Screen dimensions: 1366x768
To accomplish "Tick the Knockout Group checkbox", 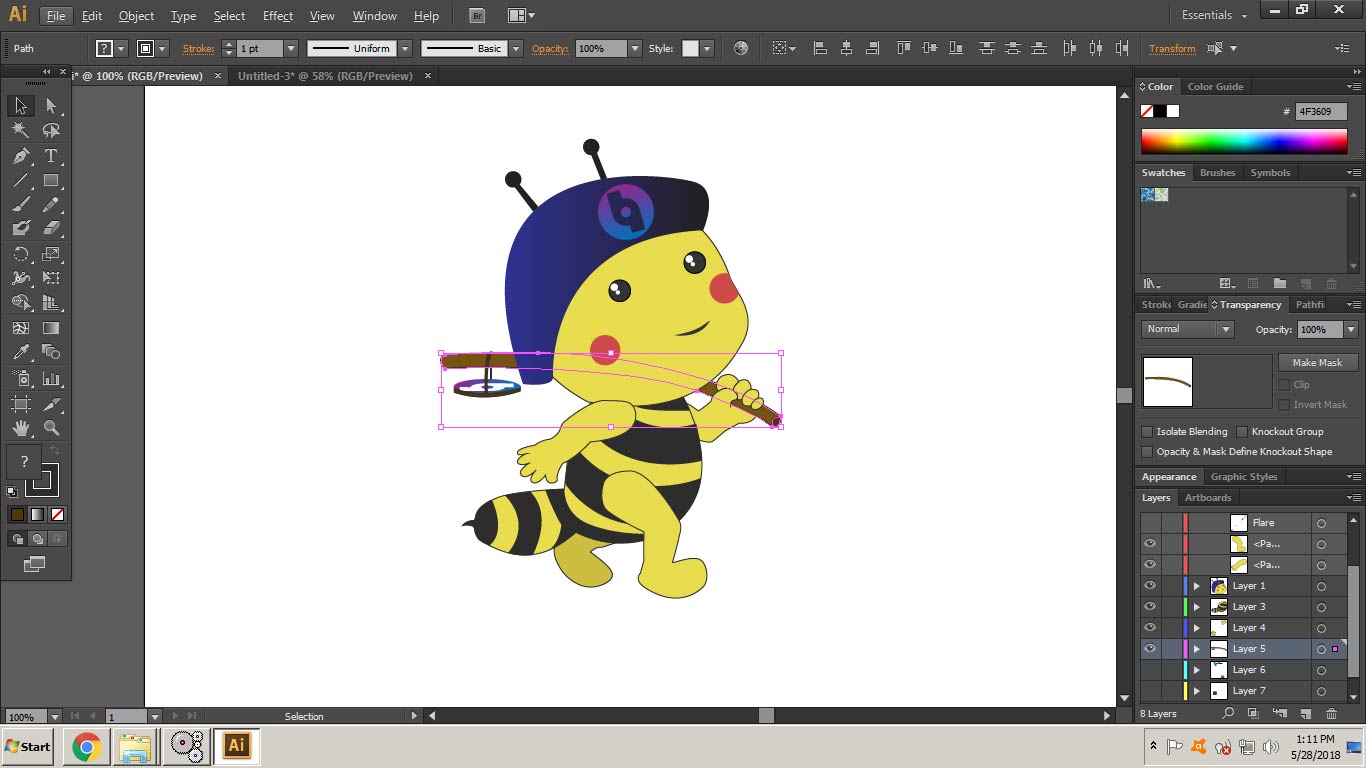I will coord(1242,432).
